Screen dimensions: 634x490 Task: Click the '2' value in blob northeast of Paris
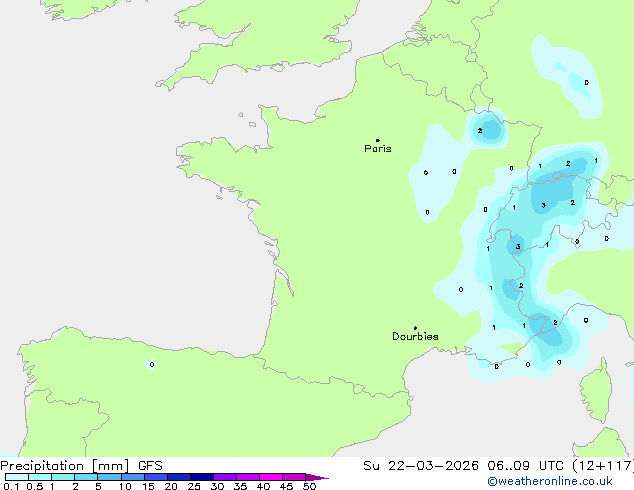tap(480, 131)
